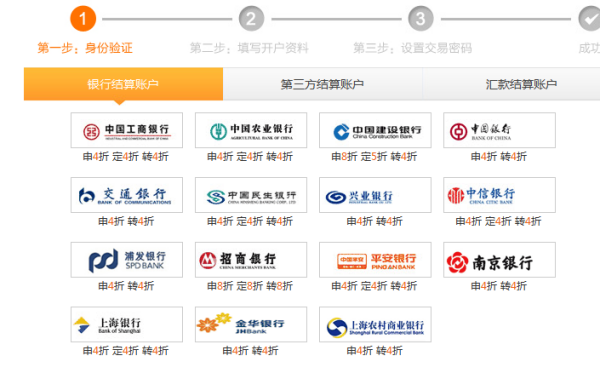Switch to 银行结算账户 tab

123,84
